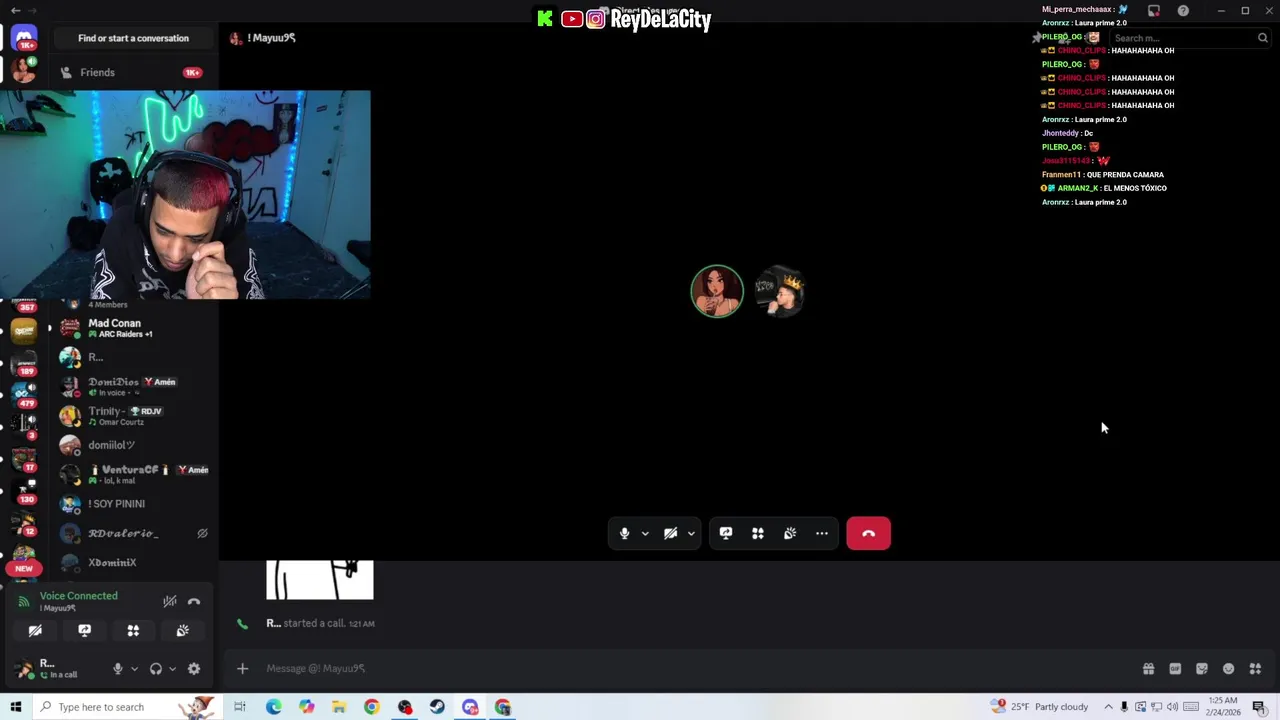Open Discord direct messages home icon
1280x720 pixels.
coord(24,37)
